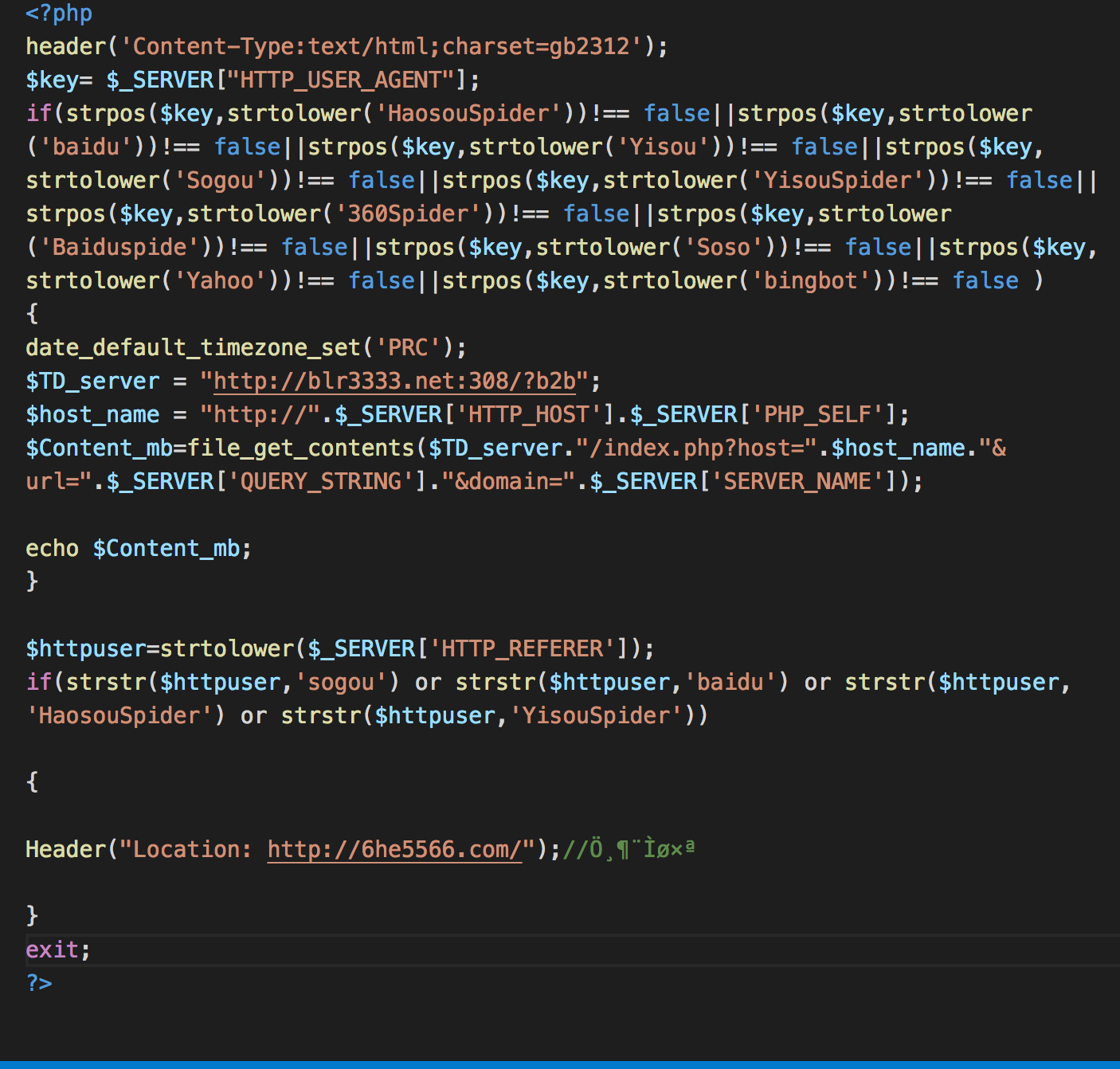Click the 'SERVER_NAME' key
This screenshot has height=1069, width=1120.
[x=797, y=481]
